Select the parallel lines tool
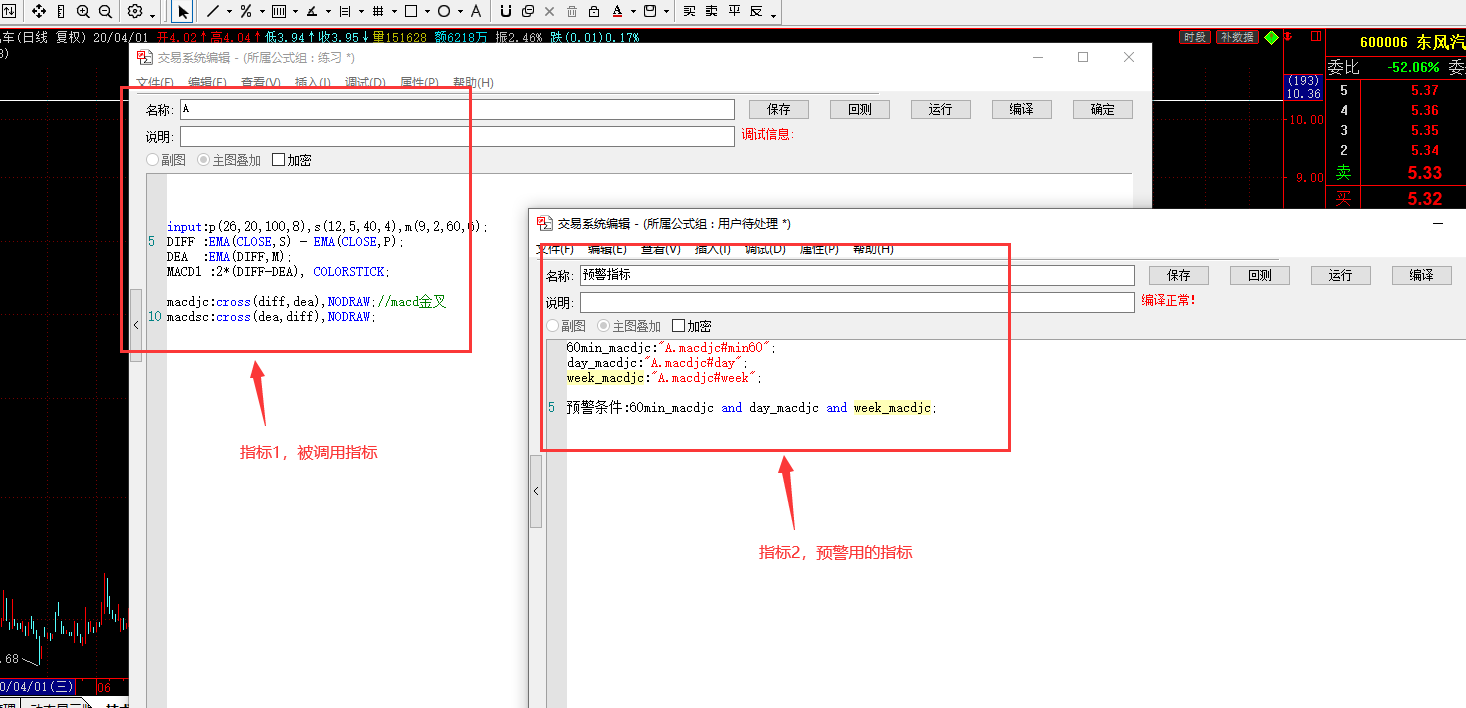This screenshot has height=708, width=1466. (x=345, y=12)
